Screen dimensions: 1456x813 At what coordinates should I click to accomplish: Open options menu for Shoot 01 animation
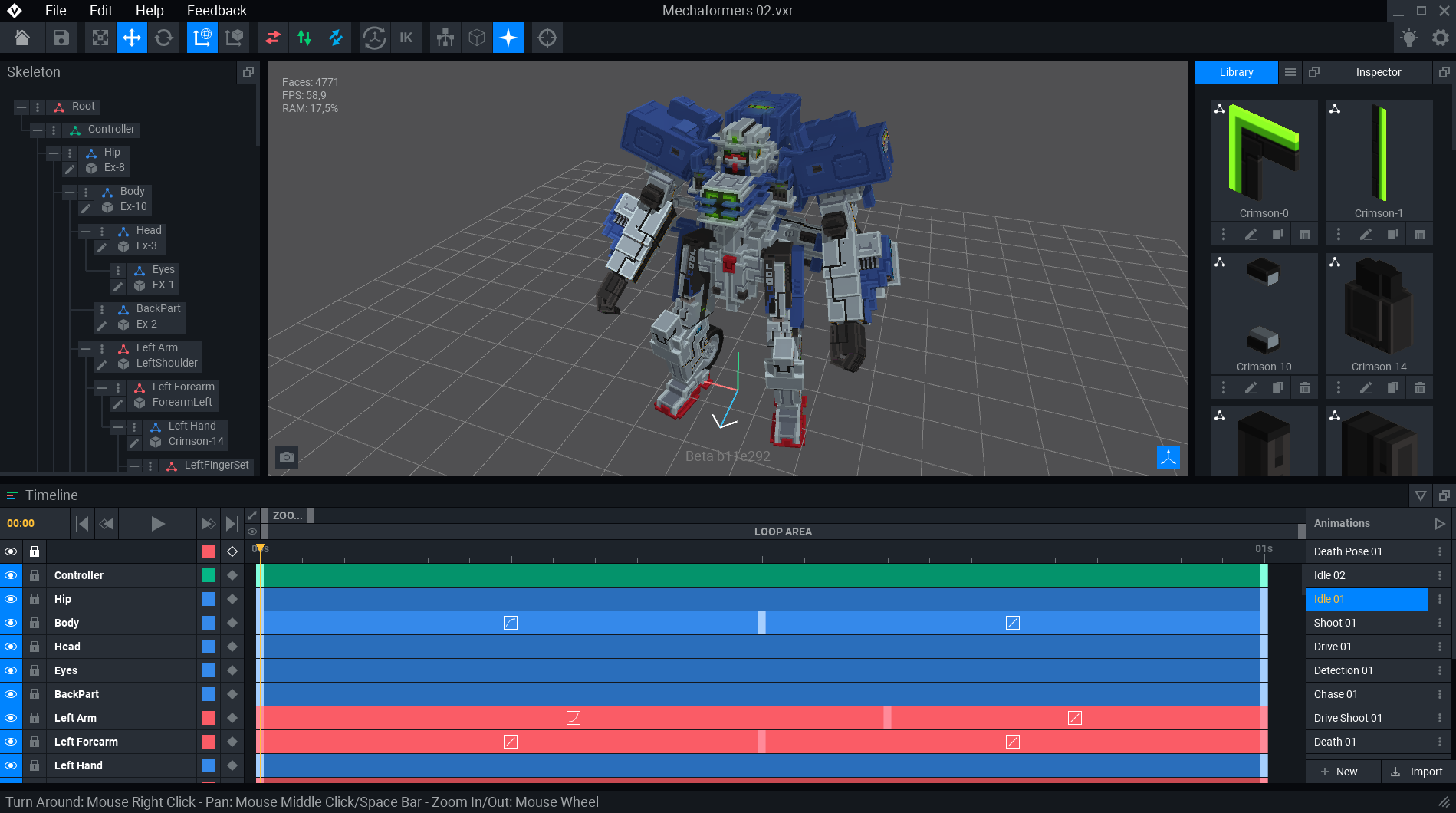pos(1439,623)
